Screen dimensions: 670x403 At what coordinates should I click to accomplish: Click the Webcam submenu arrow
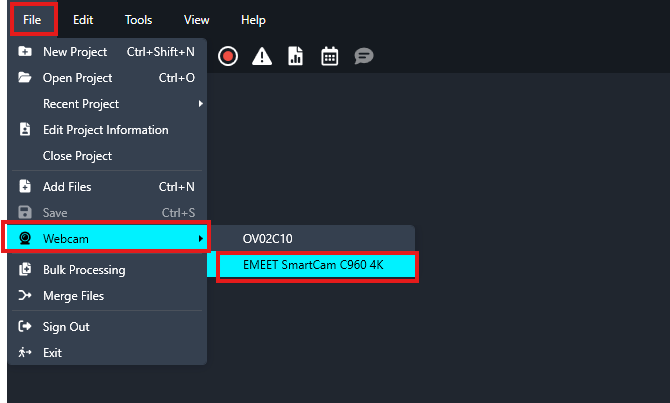click(x=201, y=238)
